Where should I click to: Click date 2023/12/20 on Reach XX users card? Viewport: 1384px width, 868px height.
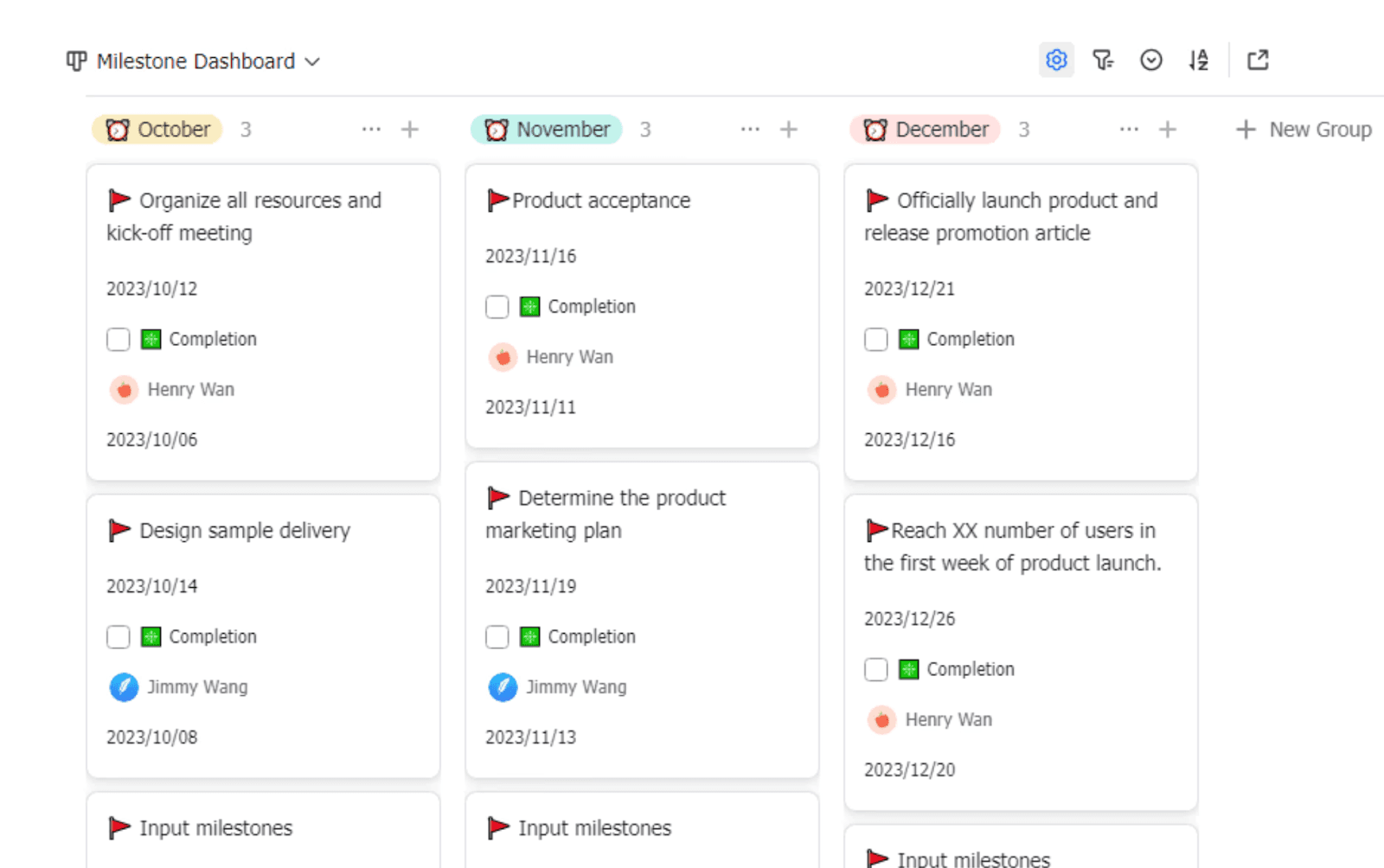tap(910, 770)
